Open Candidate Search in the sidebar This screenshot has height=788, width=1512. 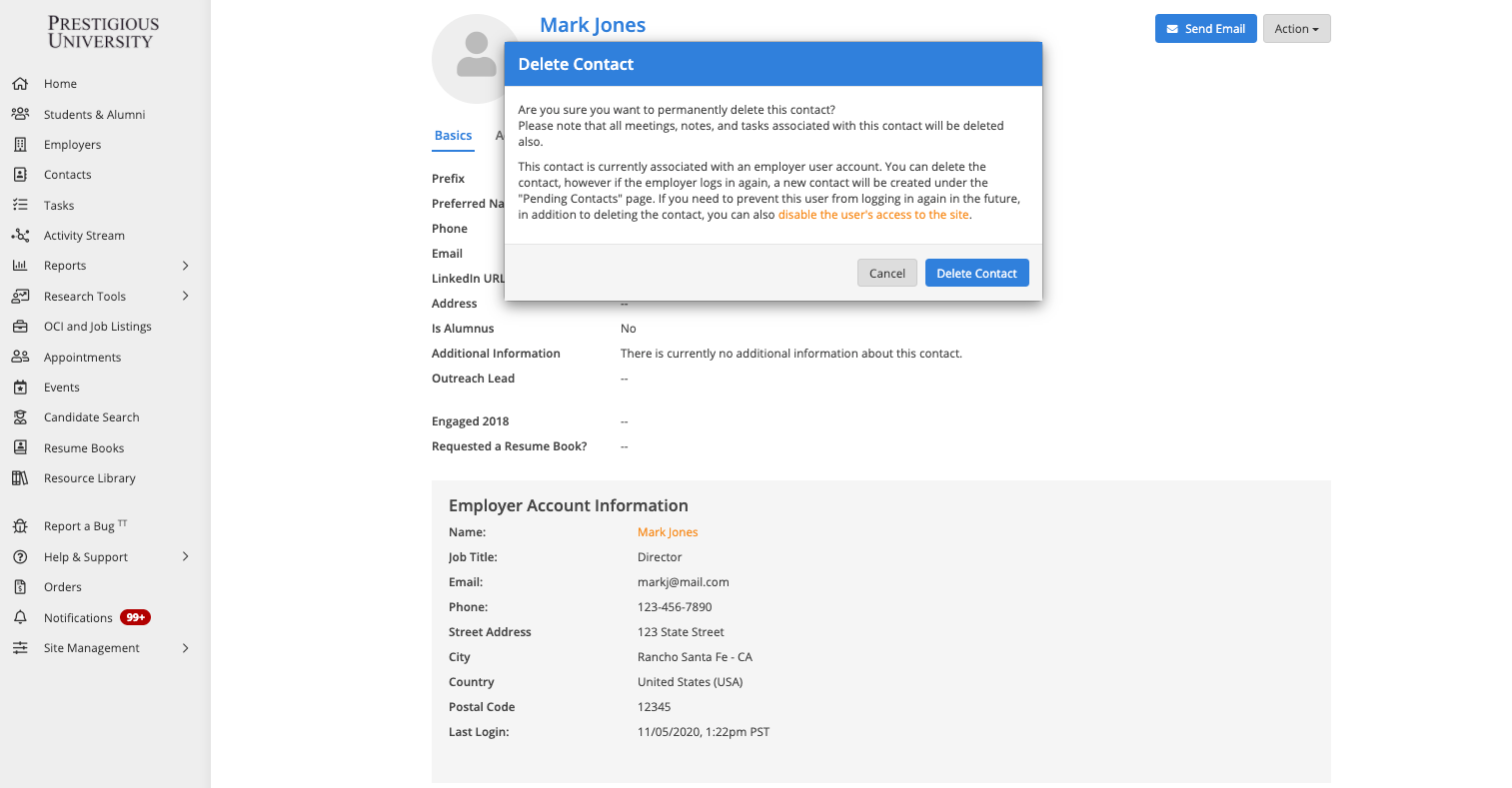click(x=91, y=417)
